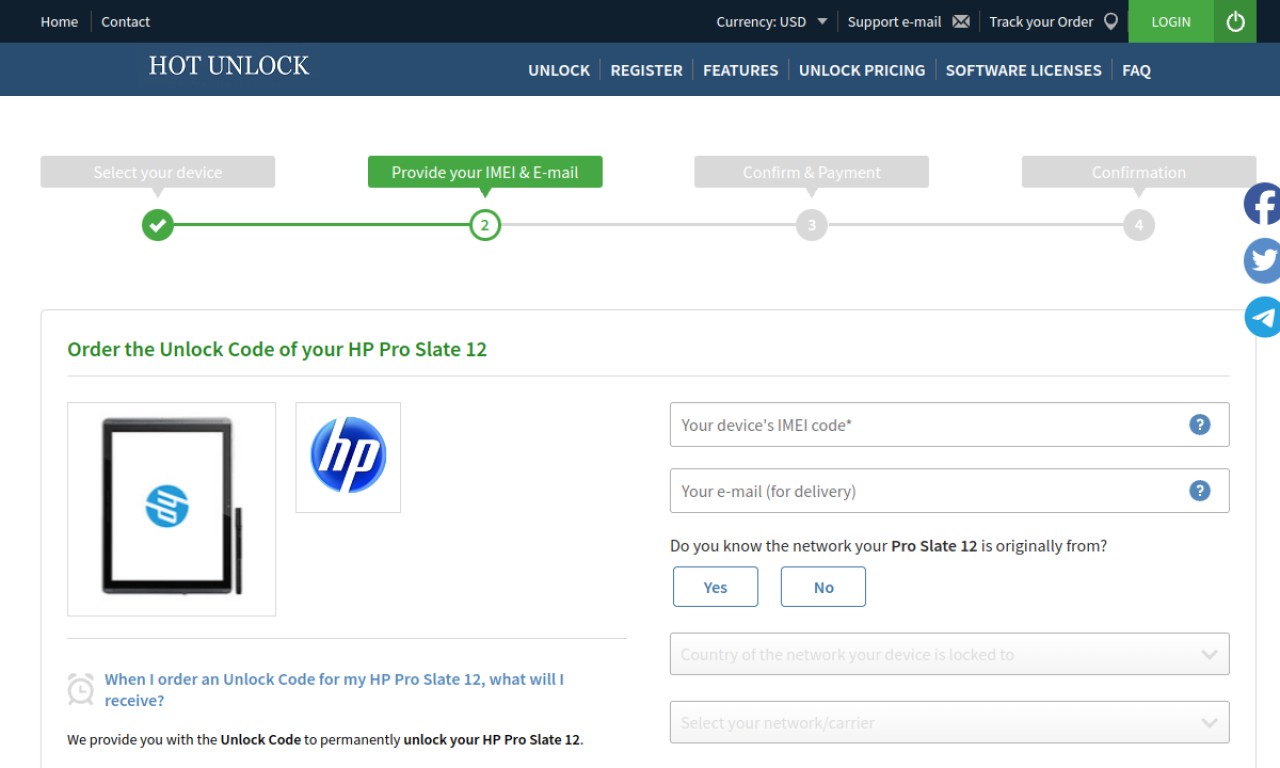1280x768 pixels.
Task: Click the Support e-mail link
Action: click(x=894, y=21)
